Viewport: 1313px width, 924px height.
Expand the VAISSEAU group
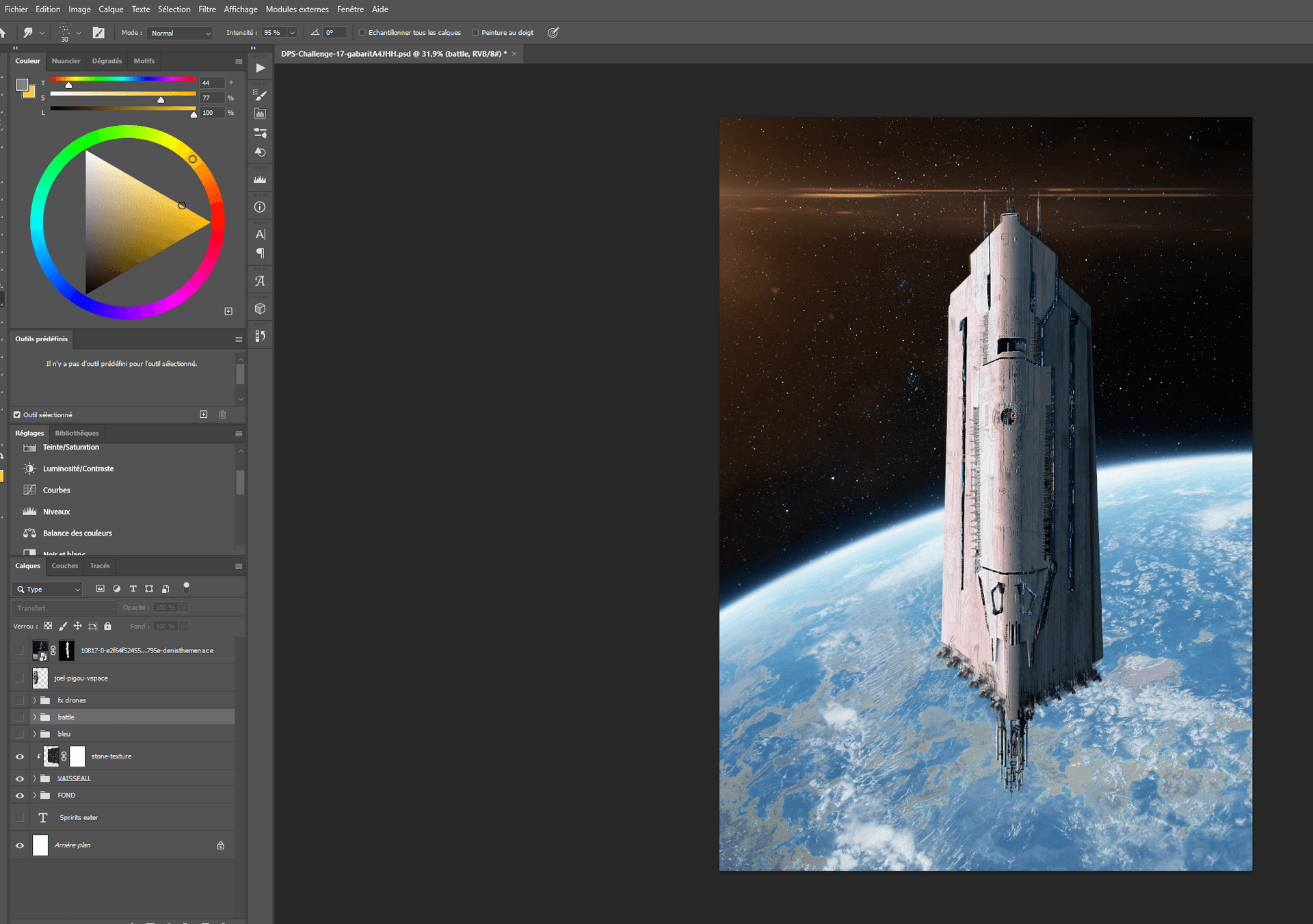coord(34,778)
